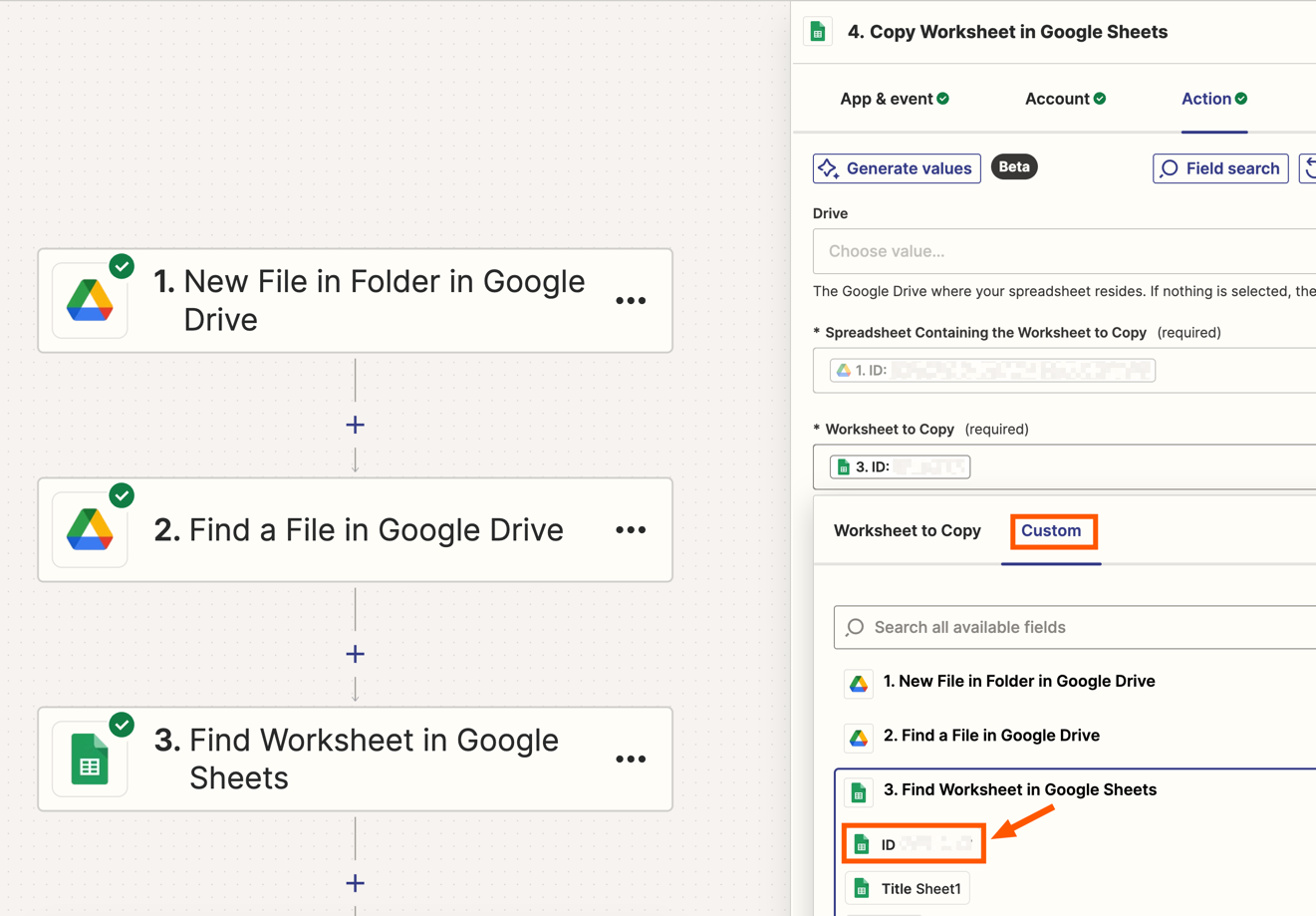
Task: Open the Drive 'Choose value...' dropdown
Action: tap(1064, 251)
